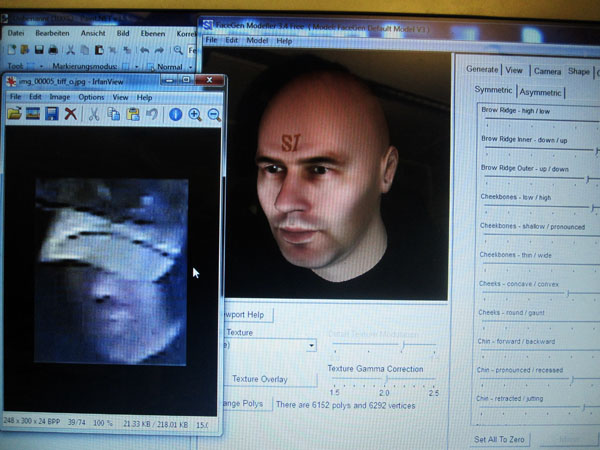Adjust Texture Gamma Correction slider
Viewport: 600px width, 450px height.
(384, 379)
